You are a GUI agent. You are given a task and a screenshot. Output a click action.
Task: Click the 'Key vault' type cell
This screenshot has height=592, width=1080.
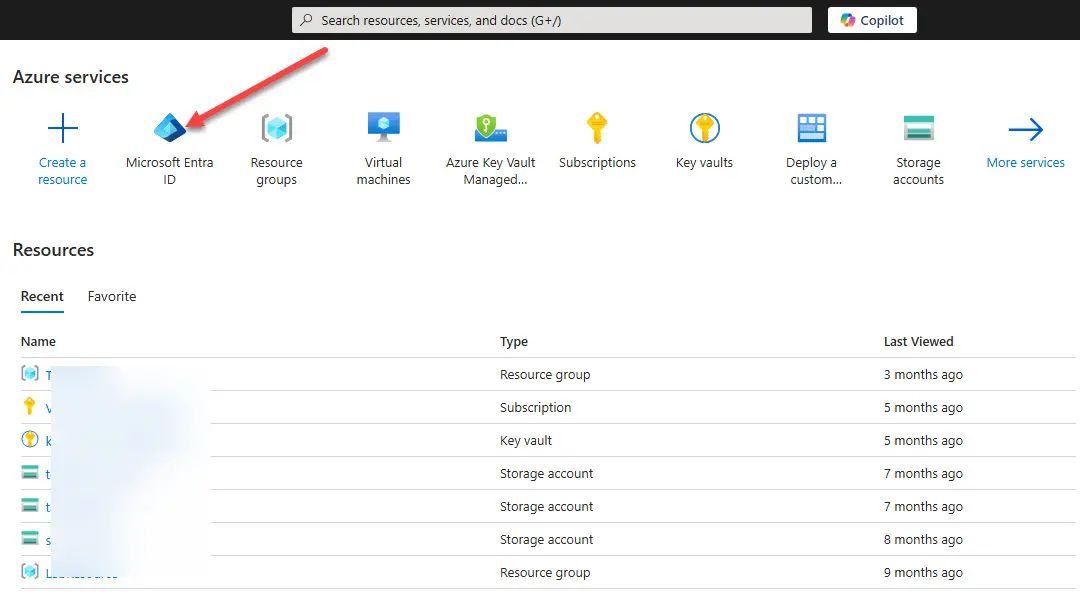click(526, 440)
